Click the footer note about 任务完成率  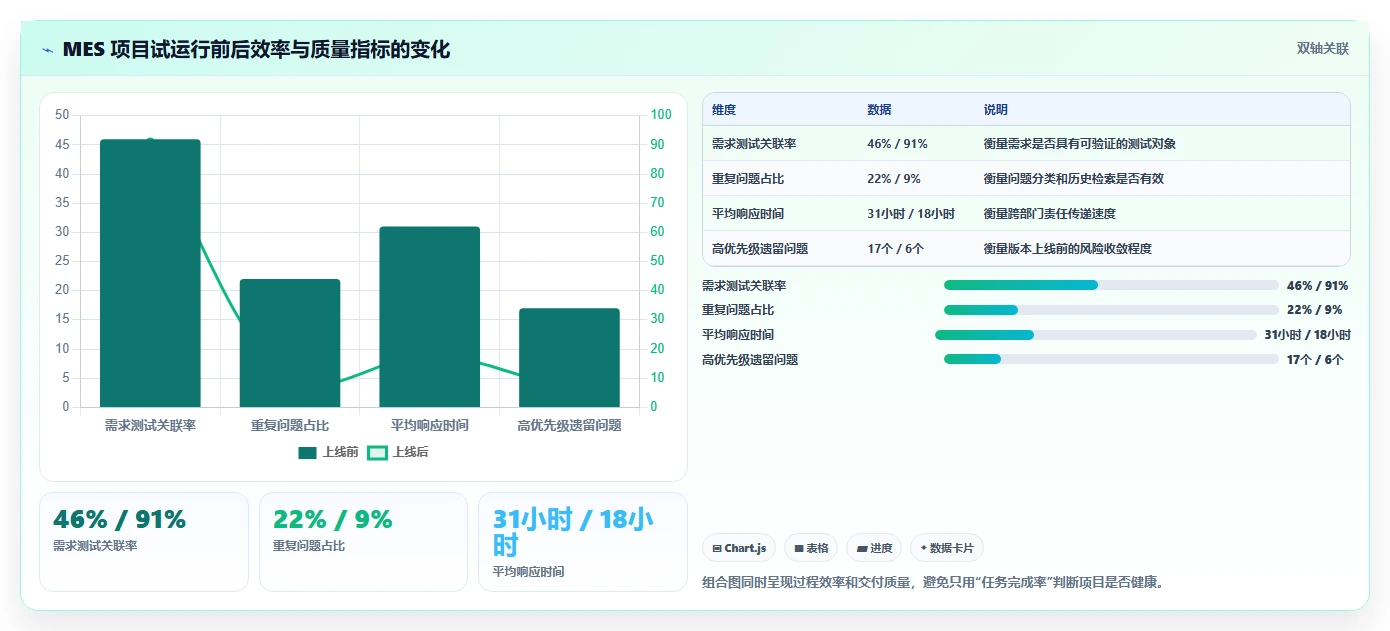point(934,583)
